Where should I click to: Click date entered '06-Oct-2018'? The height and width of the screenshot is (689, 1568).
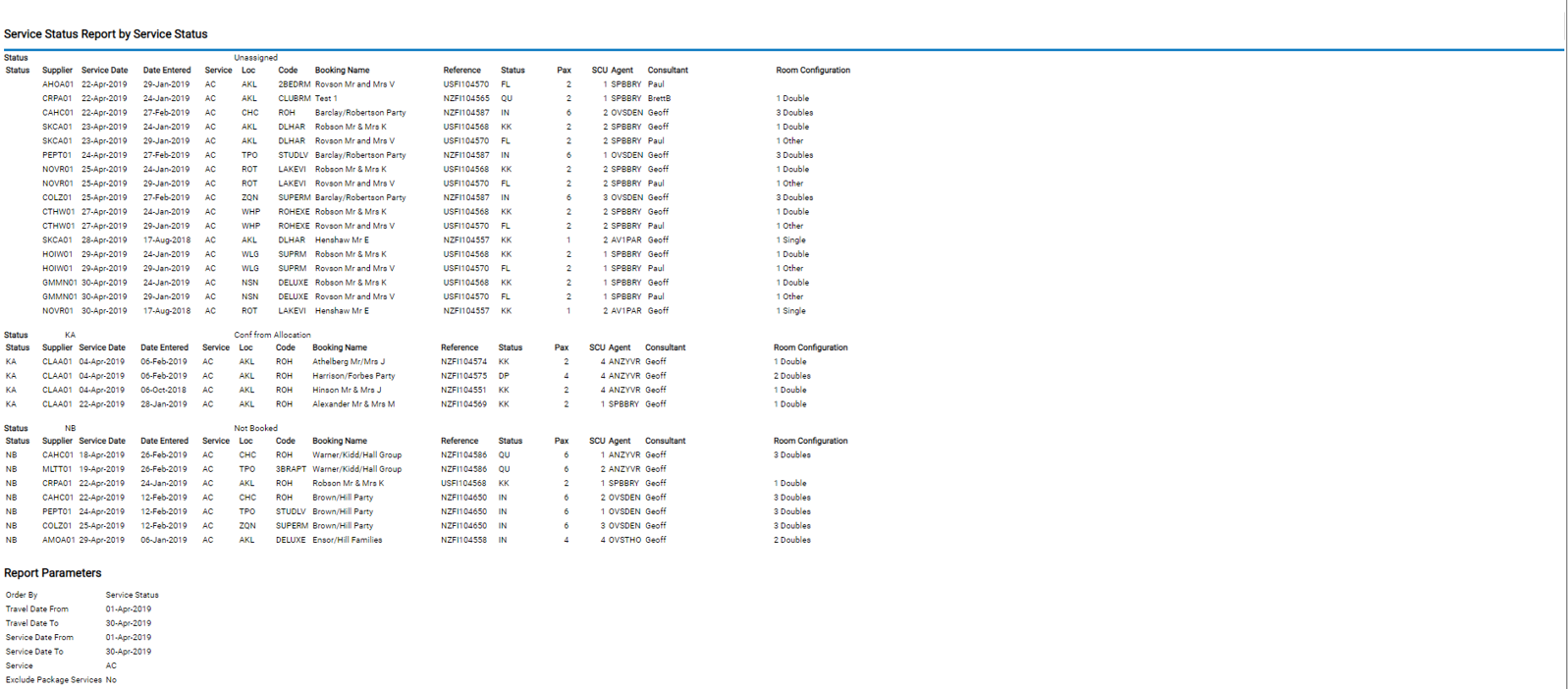(x=163, y=390)
